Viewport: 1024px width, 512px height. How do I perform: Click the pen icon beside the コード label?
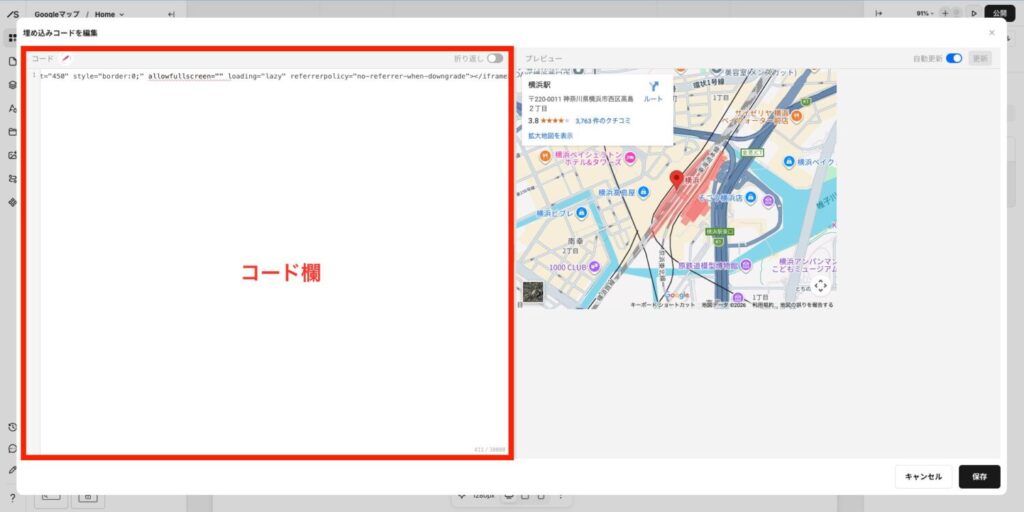pos(66,59)
